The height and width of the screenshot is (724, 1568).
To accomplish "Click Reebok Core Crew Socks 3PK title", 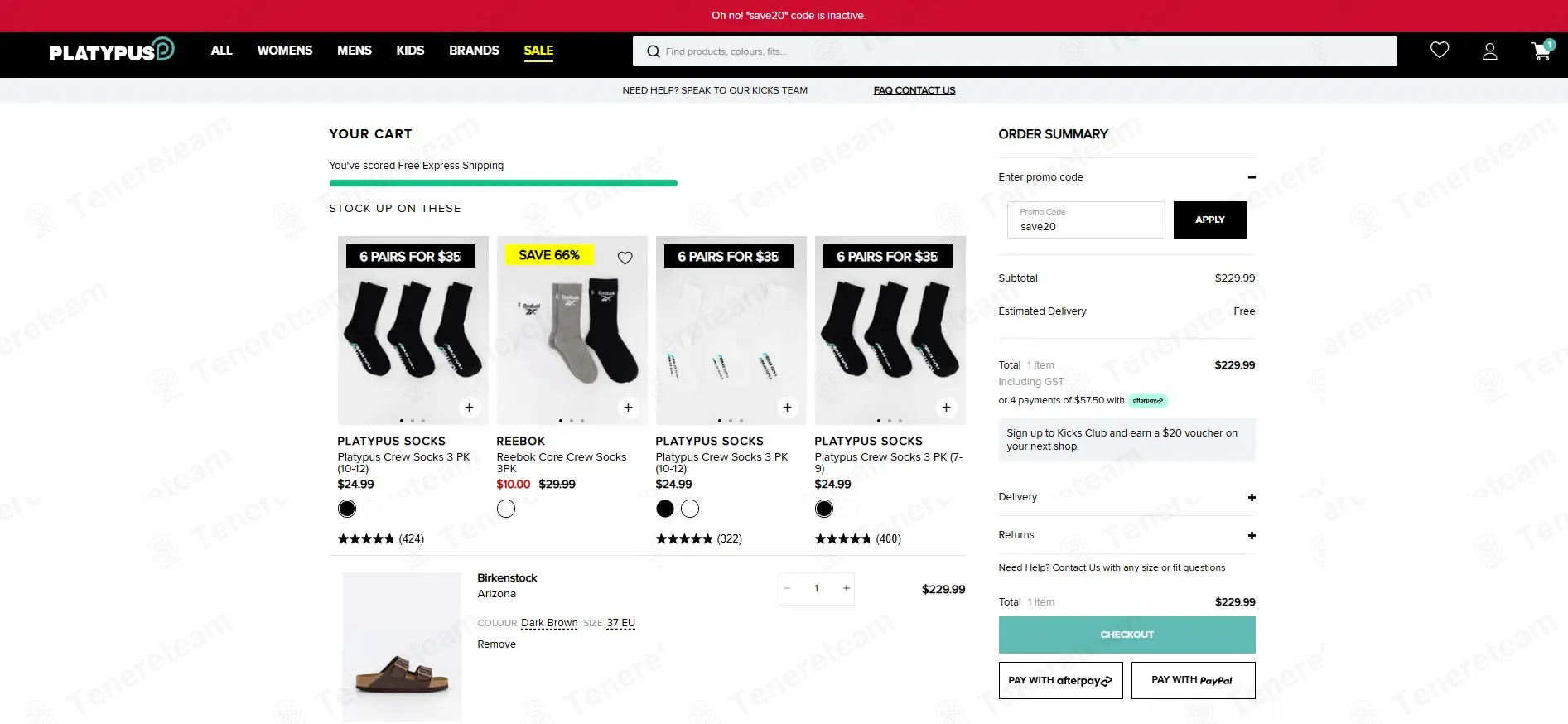I will tap(562, 462).
